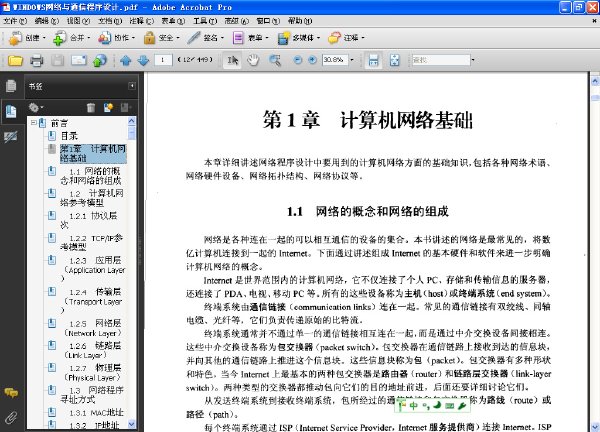Open the Pages thumbnails panel icon
The width and height of the screenshot is (600, 432).
(11, 86)
